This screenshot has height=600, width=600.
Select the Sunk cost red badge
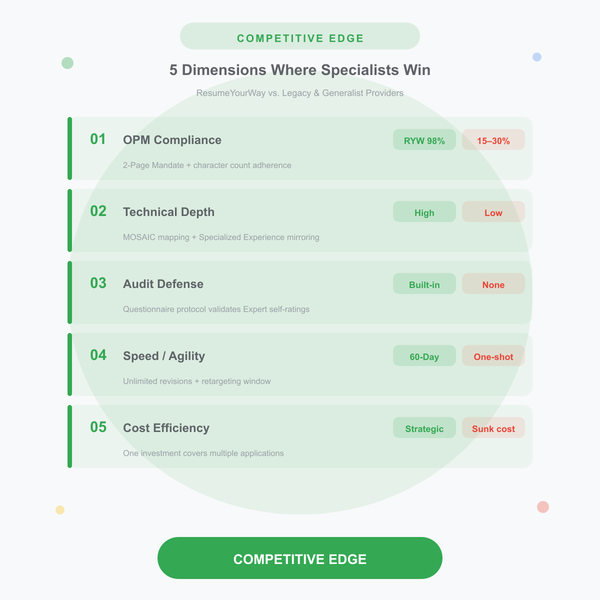(493, 427)
